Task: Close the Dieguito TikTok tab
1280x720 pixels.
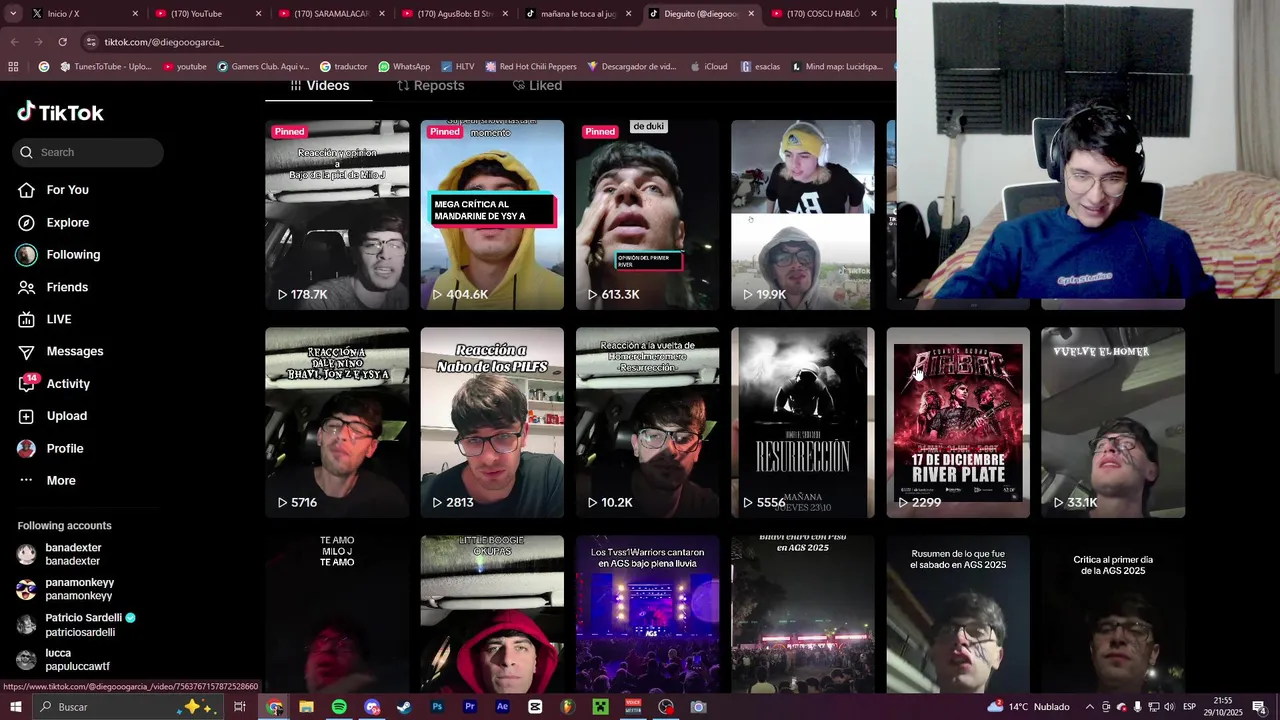Action: coord(751,14)
